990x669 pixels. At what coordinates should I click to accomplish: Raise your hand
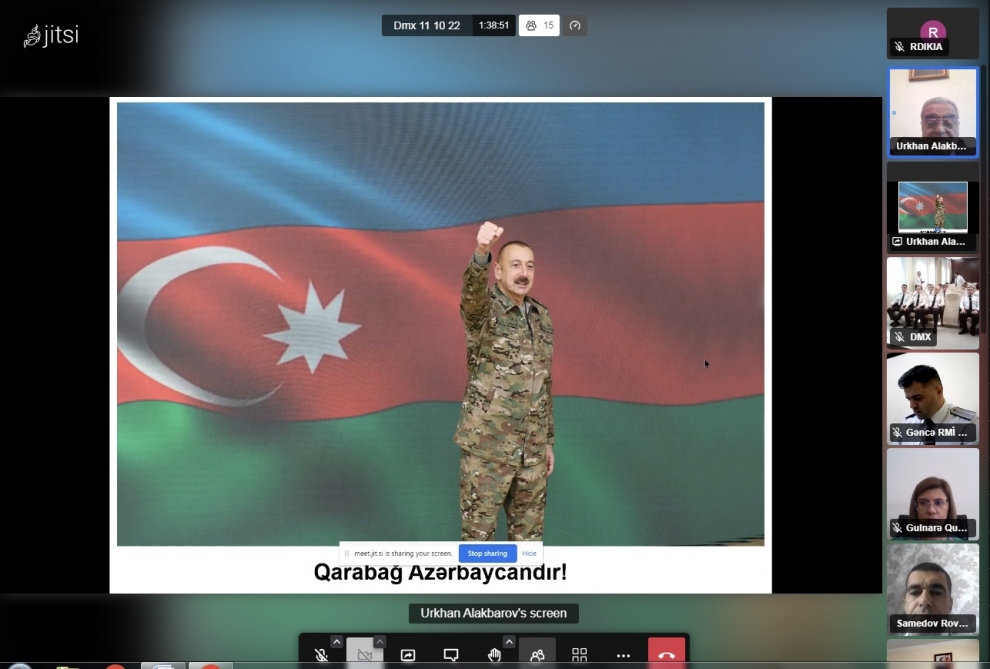click(494, 654)
